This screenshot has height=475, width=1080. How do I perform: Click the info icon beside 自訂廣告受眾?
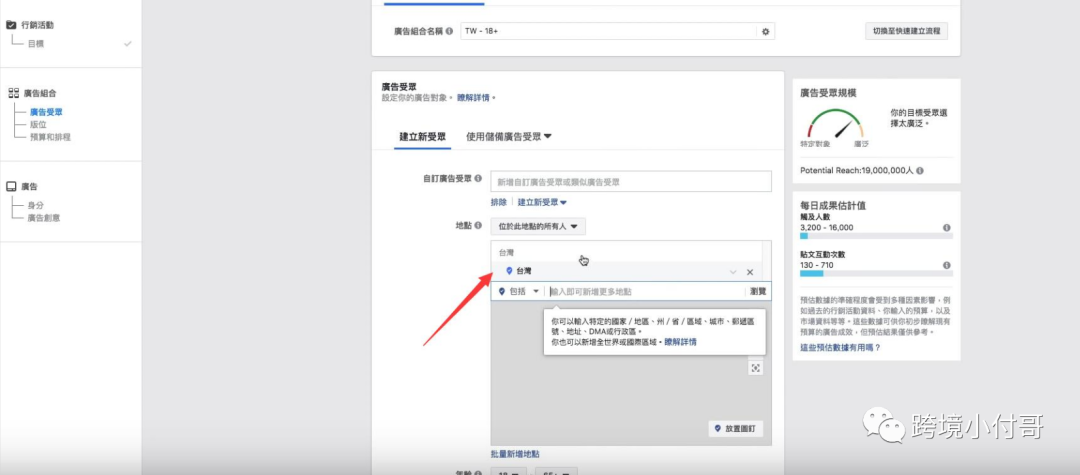(478, 178)
